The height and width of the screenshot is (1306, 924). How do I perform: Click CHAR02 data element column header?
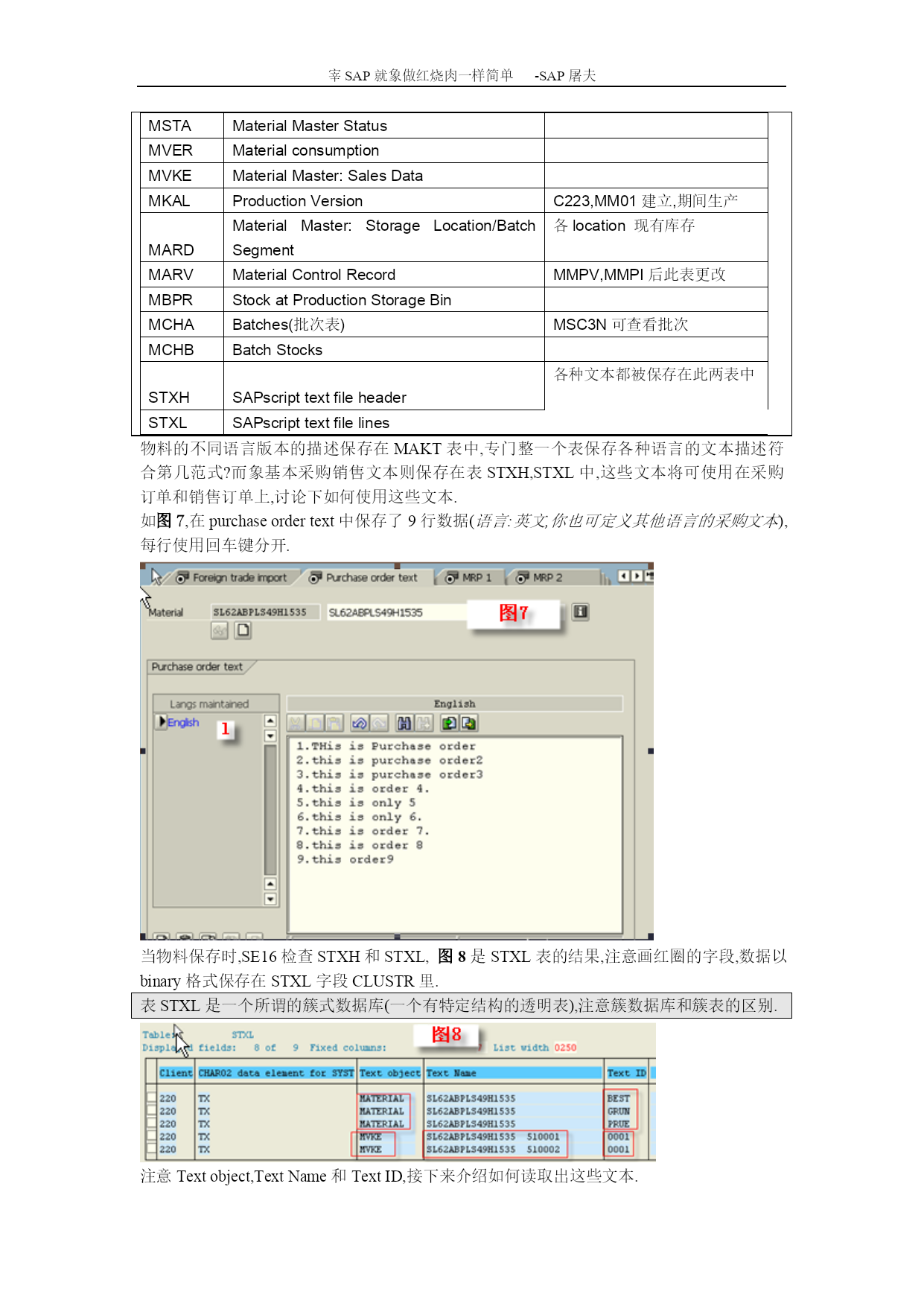pos(275,1073)
